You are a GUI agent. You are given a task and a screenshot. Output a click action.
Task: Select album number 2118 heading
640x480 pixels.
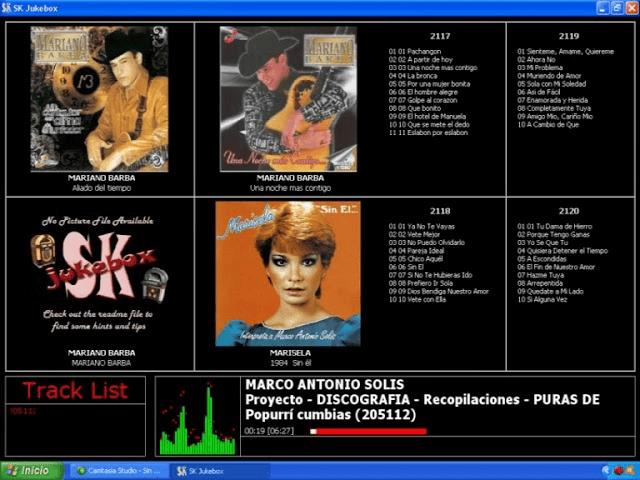[440, 211]
